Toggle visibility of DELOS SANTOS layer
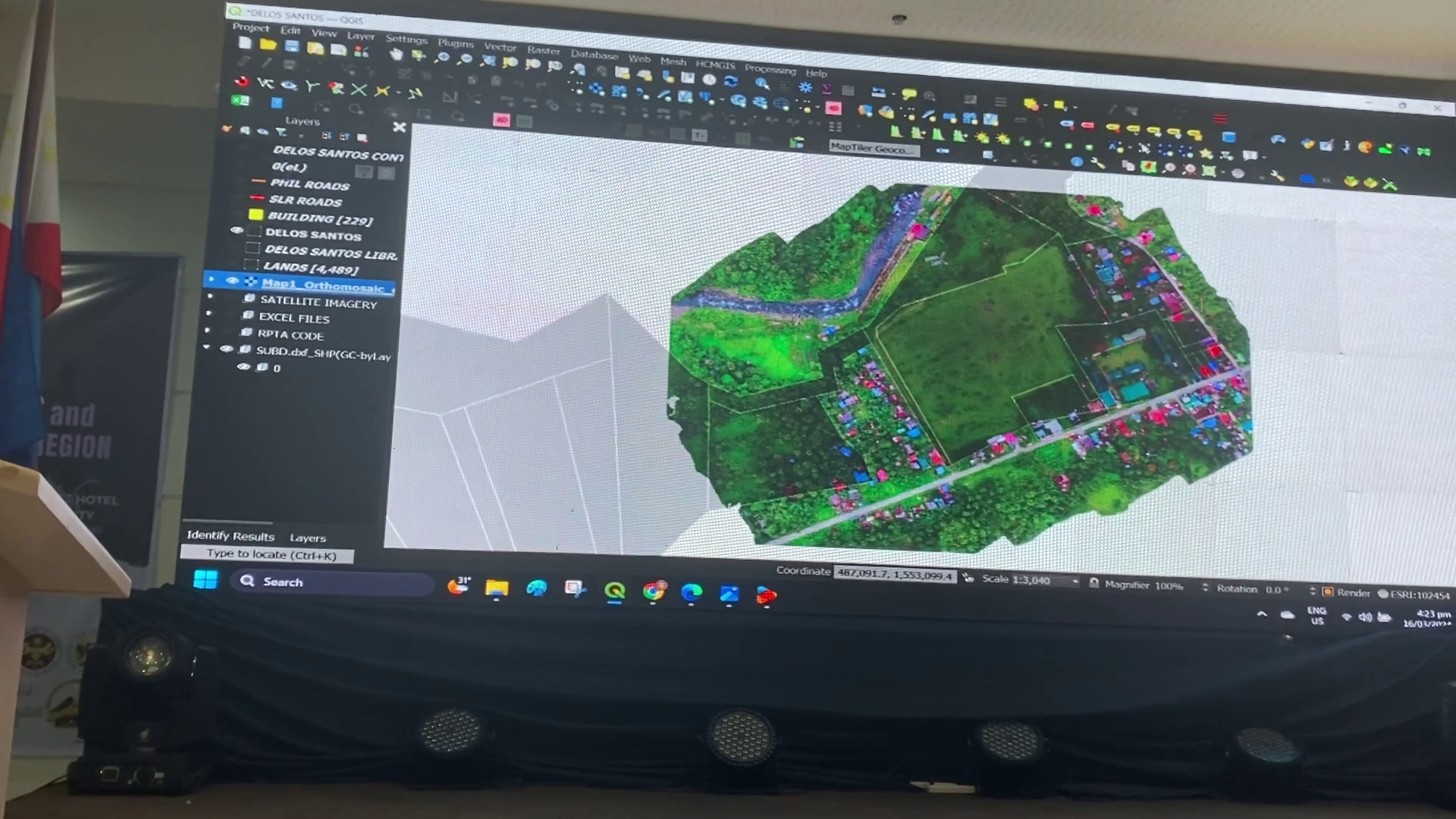Image resolution: width=1456 pixels, height=819 pixels. pyautogui.click(x=237, y=231)
